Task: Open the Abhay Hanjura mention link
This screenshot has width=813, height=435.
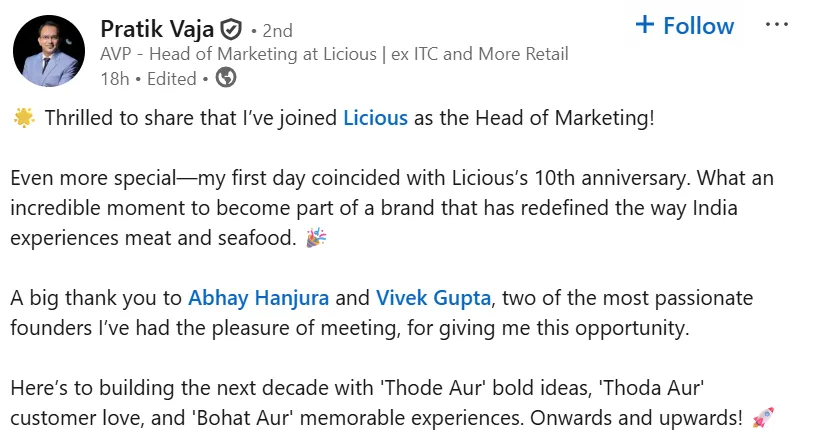Action: 258,298
